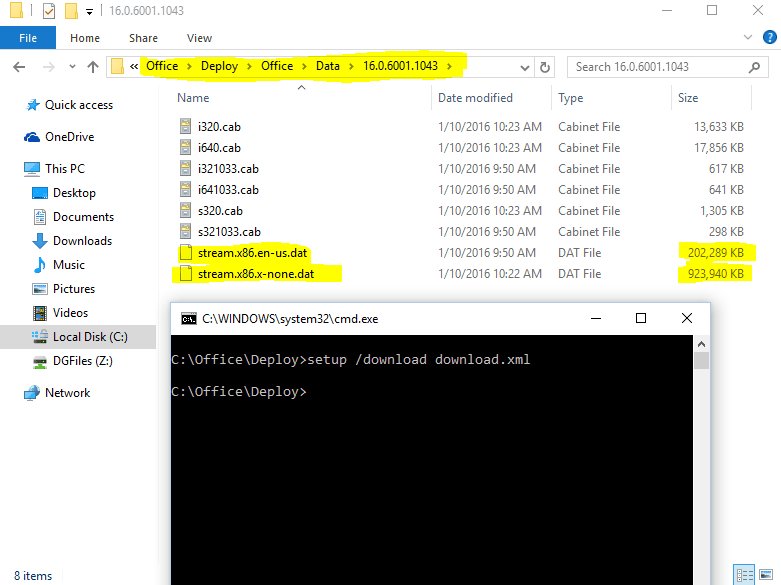Open the recent locations dropdown arrow
The width and height of the screenshot is (781, 585).
point(72,67)
